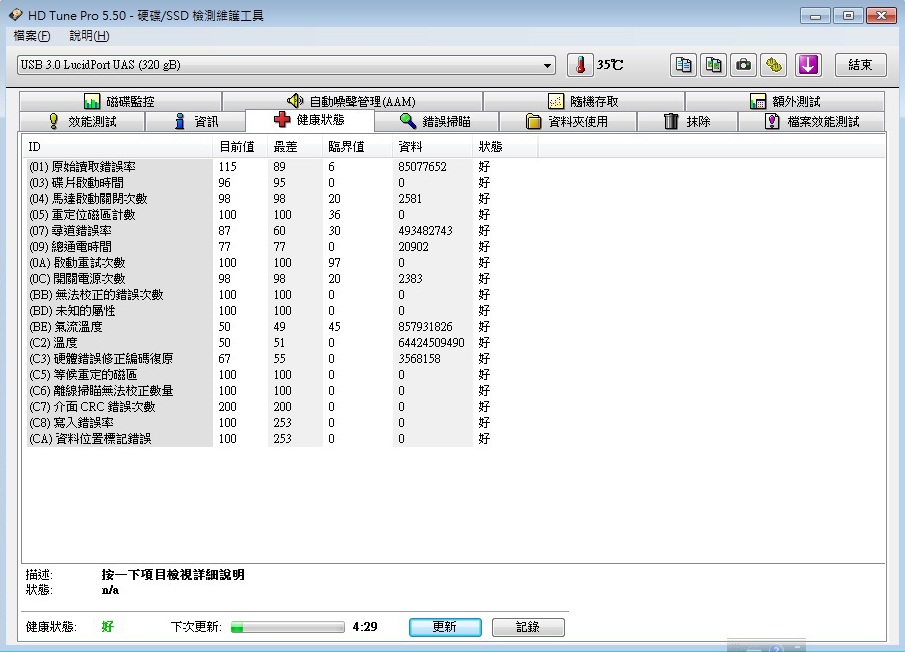Click the next update progress bar
Image resolution: width=905 pixels, height=652 pixels.
[x=287, y=627]
